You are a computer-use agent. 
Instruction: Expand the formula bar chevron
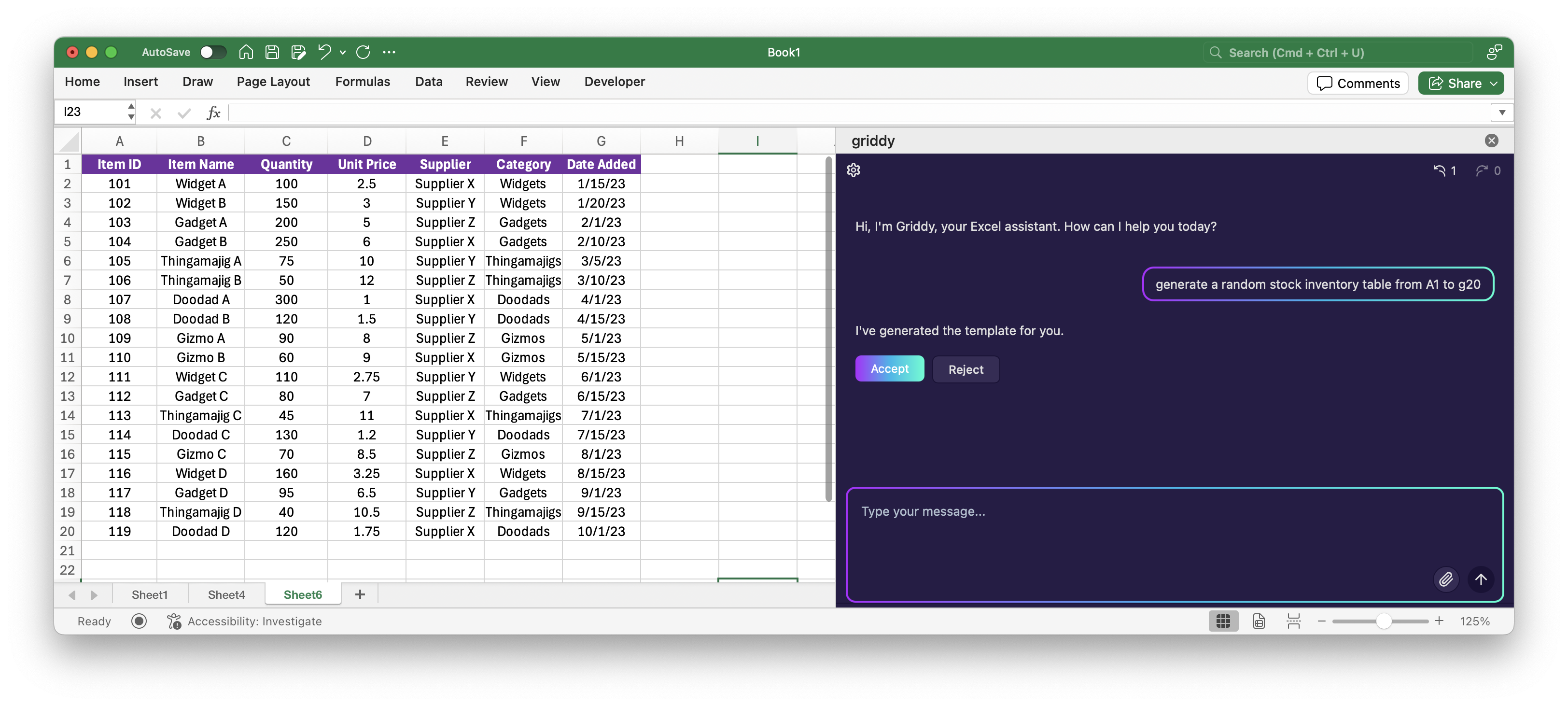coord(1502,113)
